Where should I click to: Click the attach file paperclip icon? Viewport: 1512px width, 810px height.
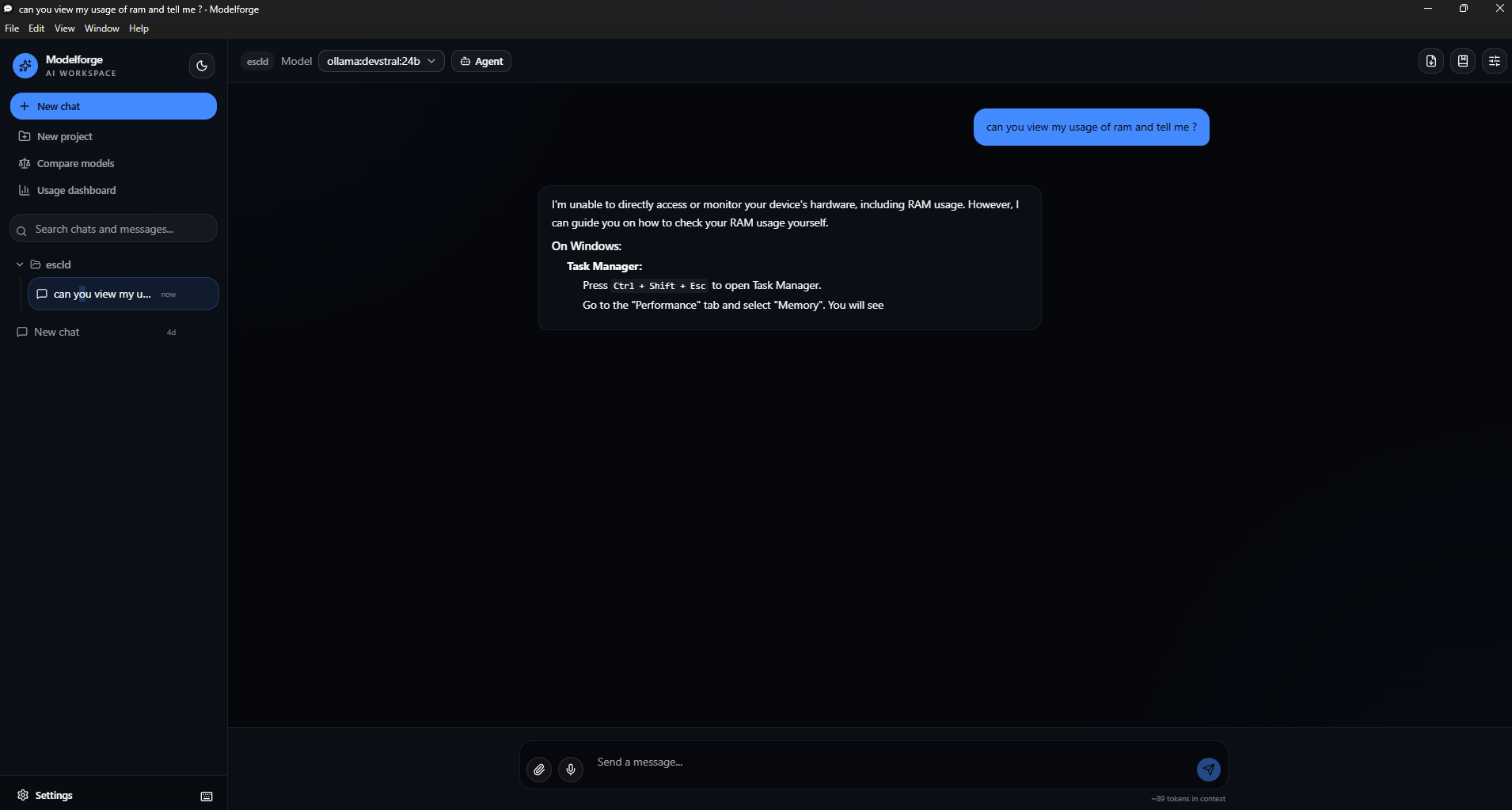point(539,769)
